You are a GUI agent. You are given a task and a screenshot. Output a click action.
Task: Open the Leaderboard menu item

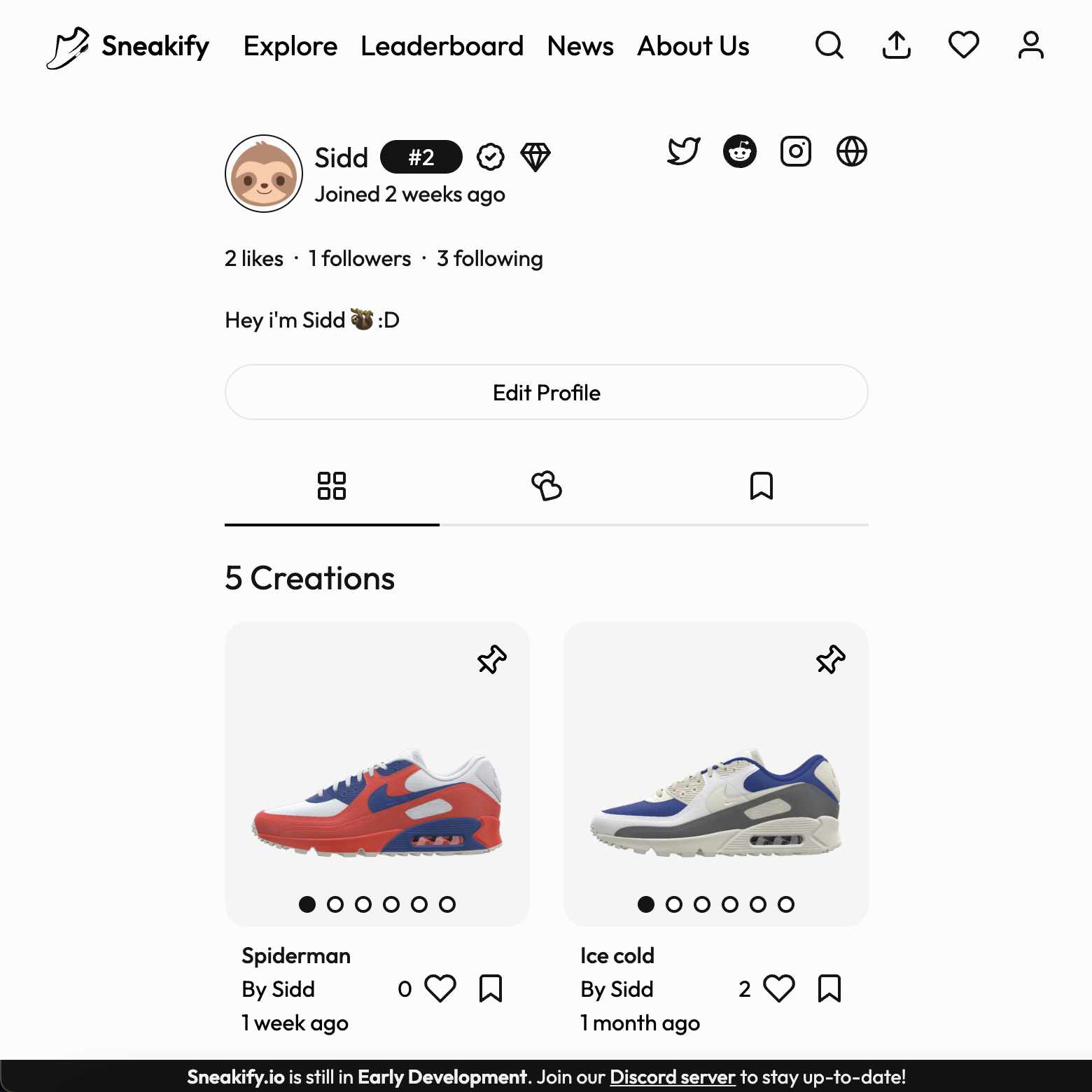click(x=442, y=46)
